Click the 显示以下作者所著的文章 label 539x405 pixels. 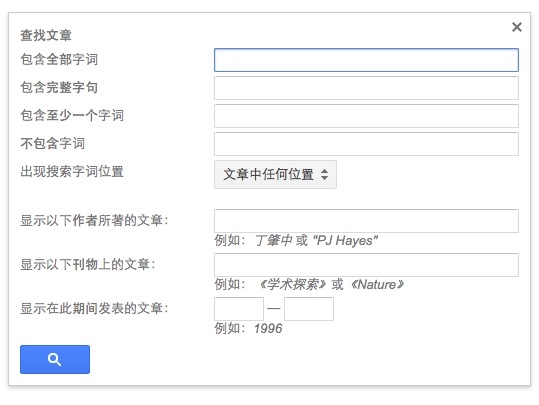[x=95, y=220]
